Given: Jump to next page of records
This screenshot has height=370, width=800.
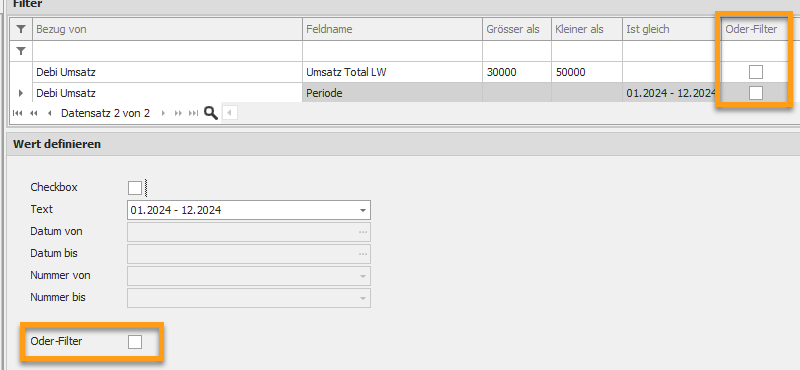Looking at the screenshot, I should [178, 113].
